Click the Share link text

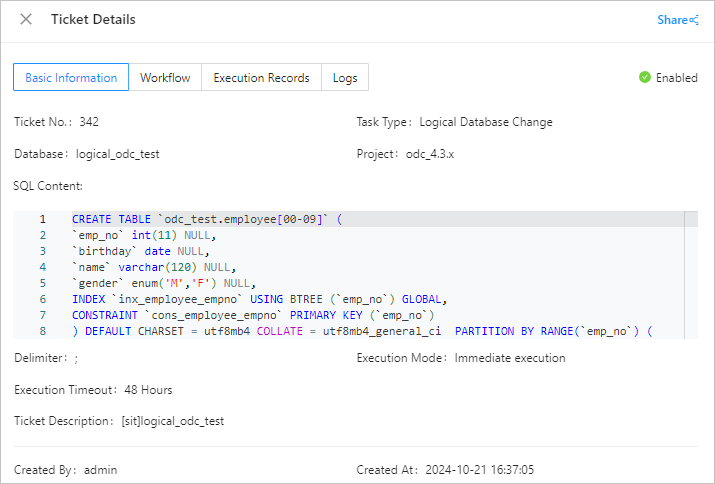pyautogui.click(x=671, y=20)
